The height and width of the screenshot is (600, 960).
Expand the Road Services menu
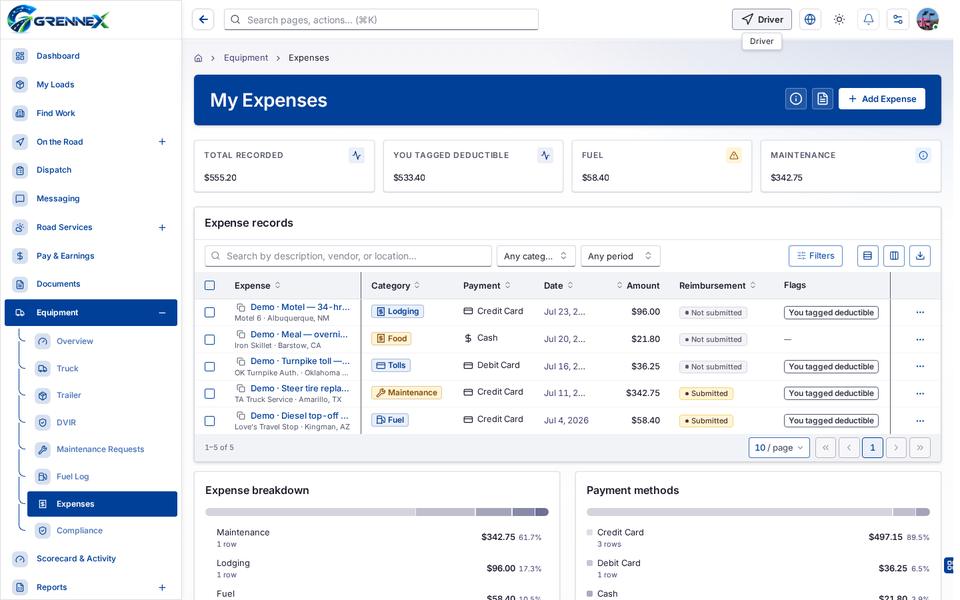click(x=162, y=227)
